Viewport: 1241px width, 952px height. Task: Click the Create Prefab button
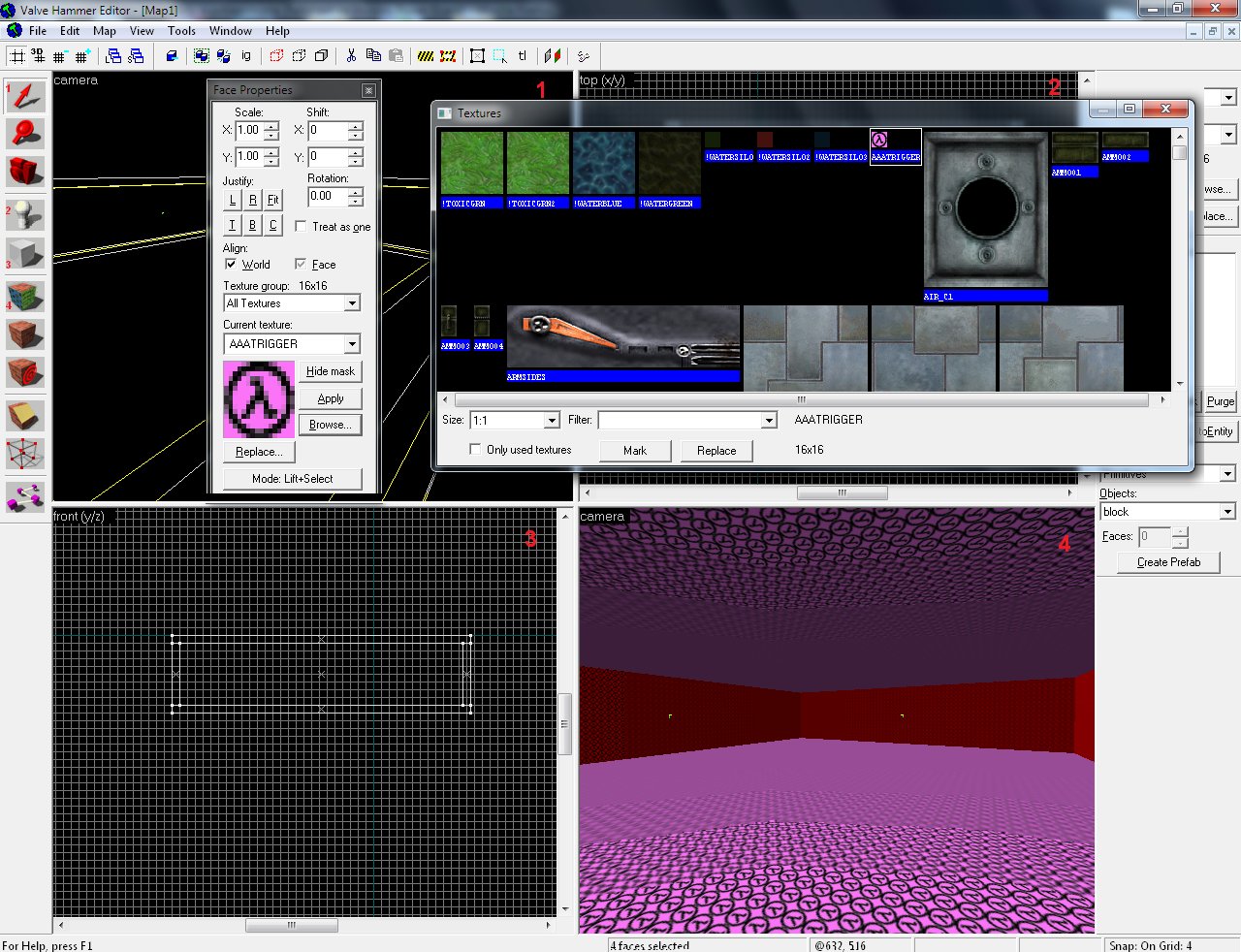[1168, 562]
